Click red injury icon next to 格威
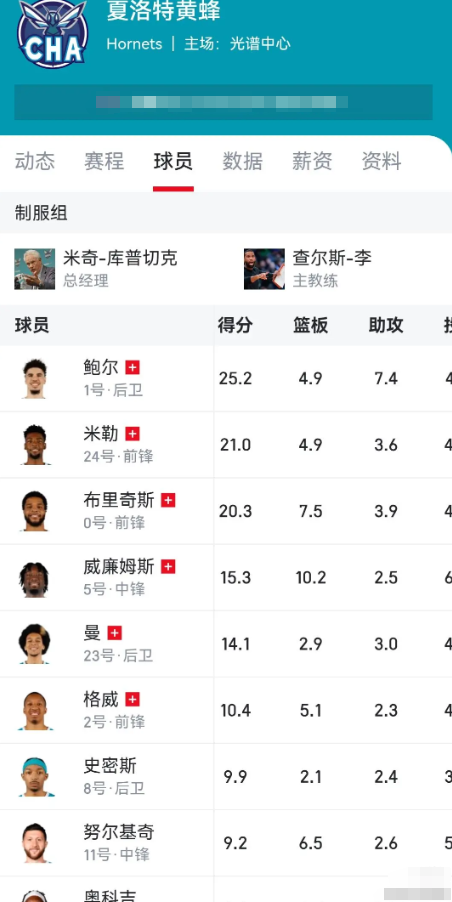 133,700
